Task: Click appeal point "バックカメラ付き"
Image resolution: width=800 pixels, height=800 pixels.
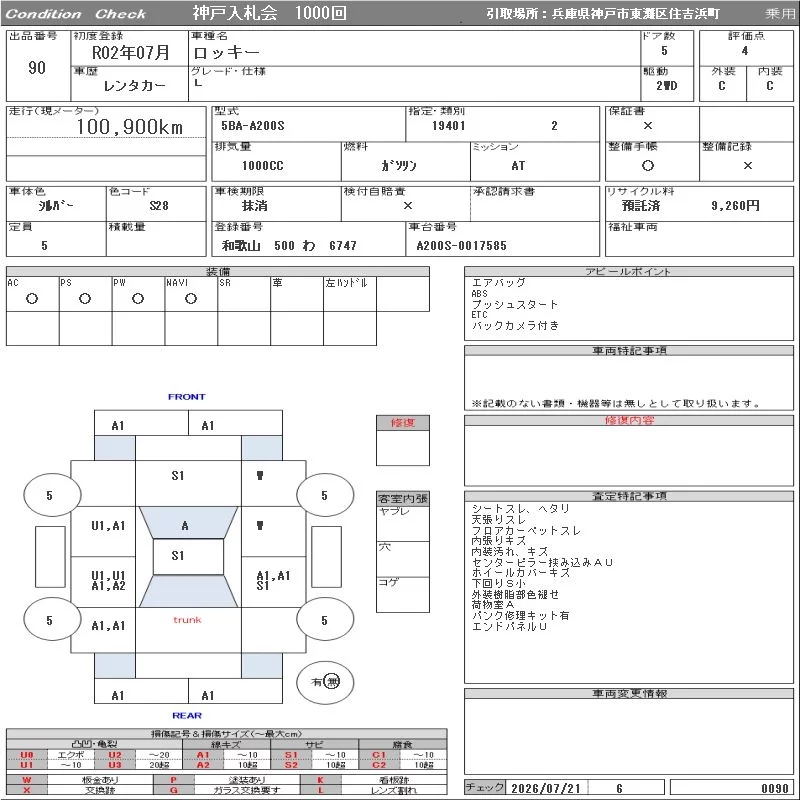Action: (x=515, y=326)
